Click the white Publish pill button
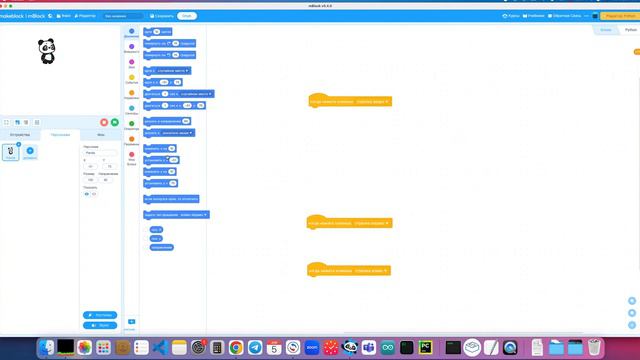This screenshot has height=360, width=640. 187,16
